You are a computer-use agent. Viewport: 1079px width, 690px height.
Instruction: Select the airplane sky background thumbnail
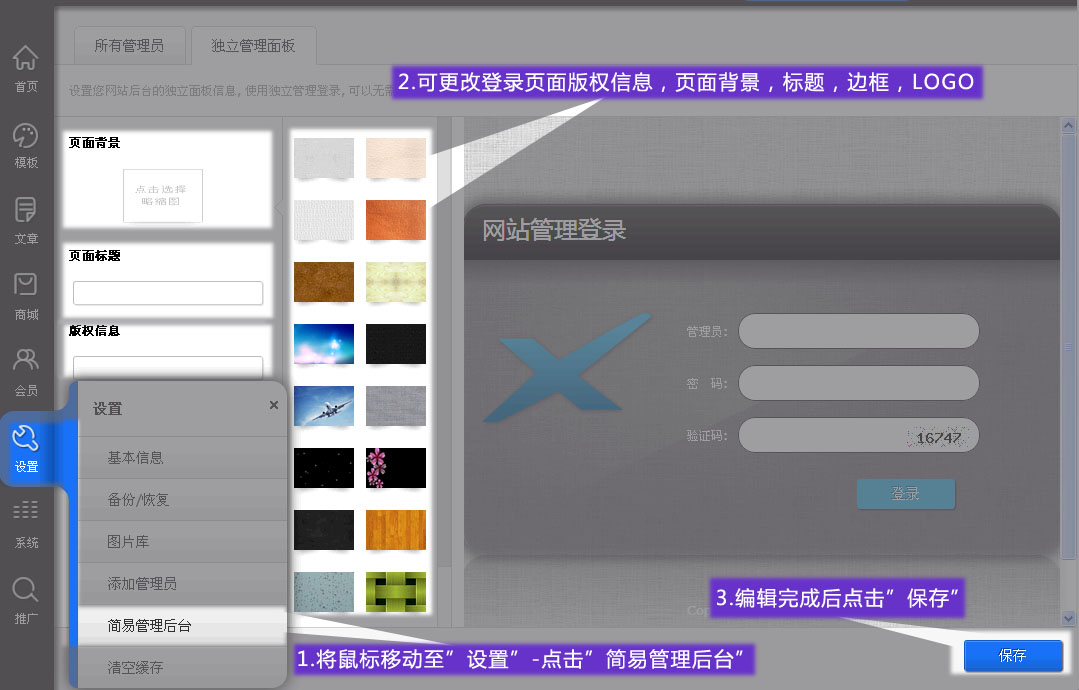(x=324, y=406)
